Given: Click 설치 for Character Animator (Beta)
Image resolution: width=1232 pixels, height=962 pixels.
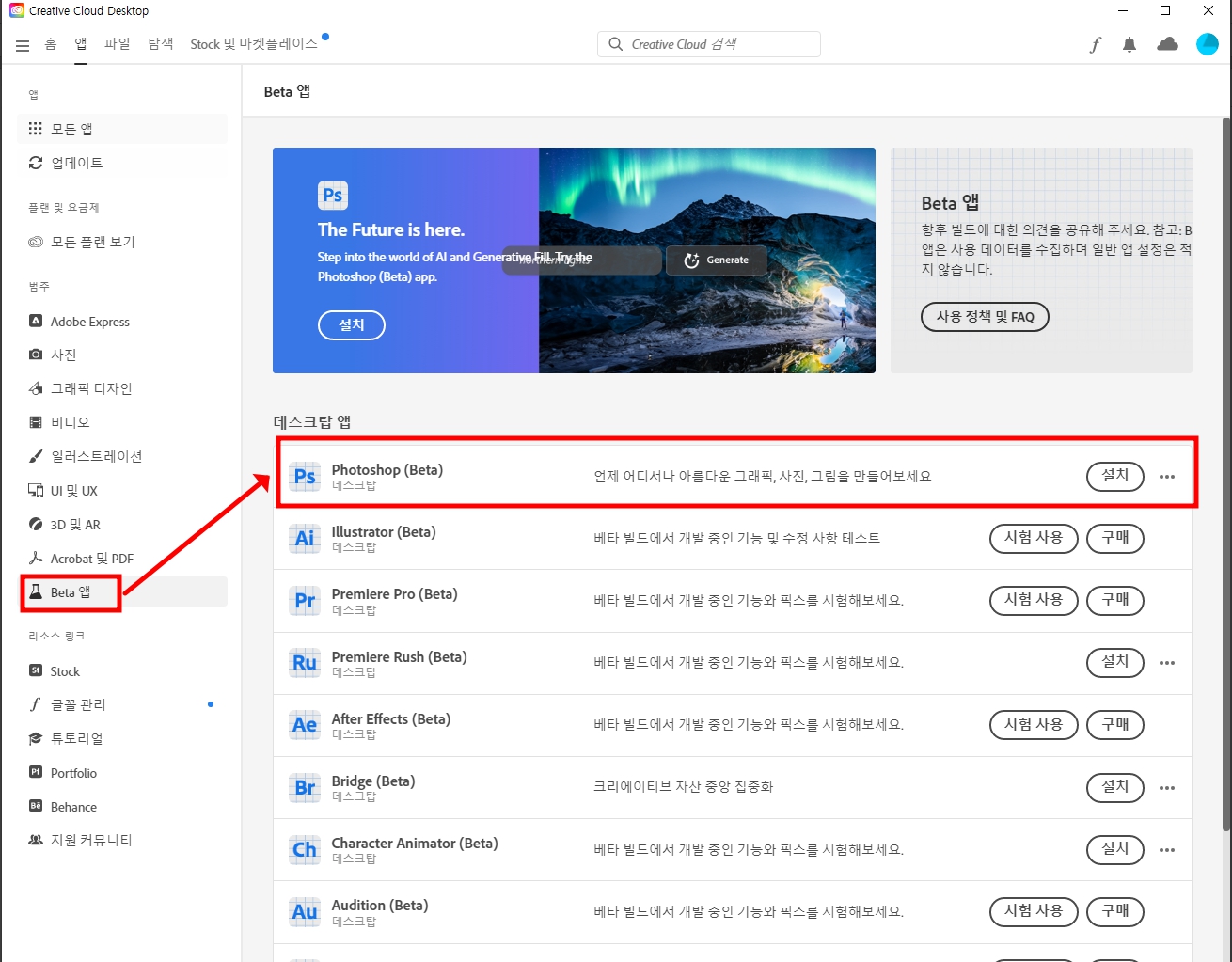Looking at the screenshot, I should coord(1115,849).
